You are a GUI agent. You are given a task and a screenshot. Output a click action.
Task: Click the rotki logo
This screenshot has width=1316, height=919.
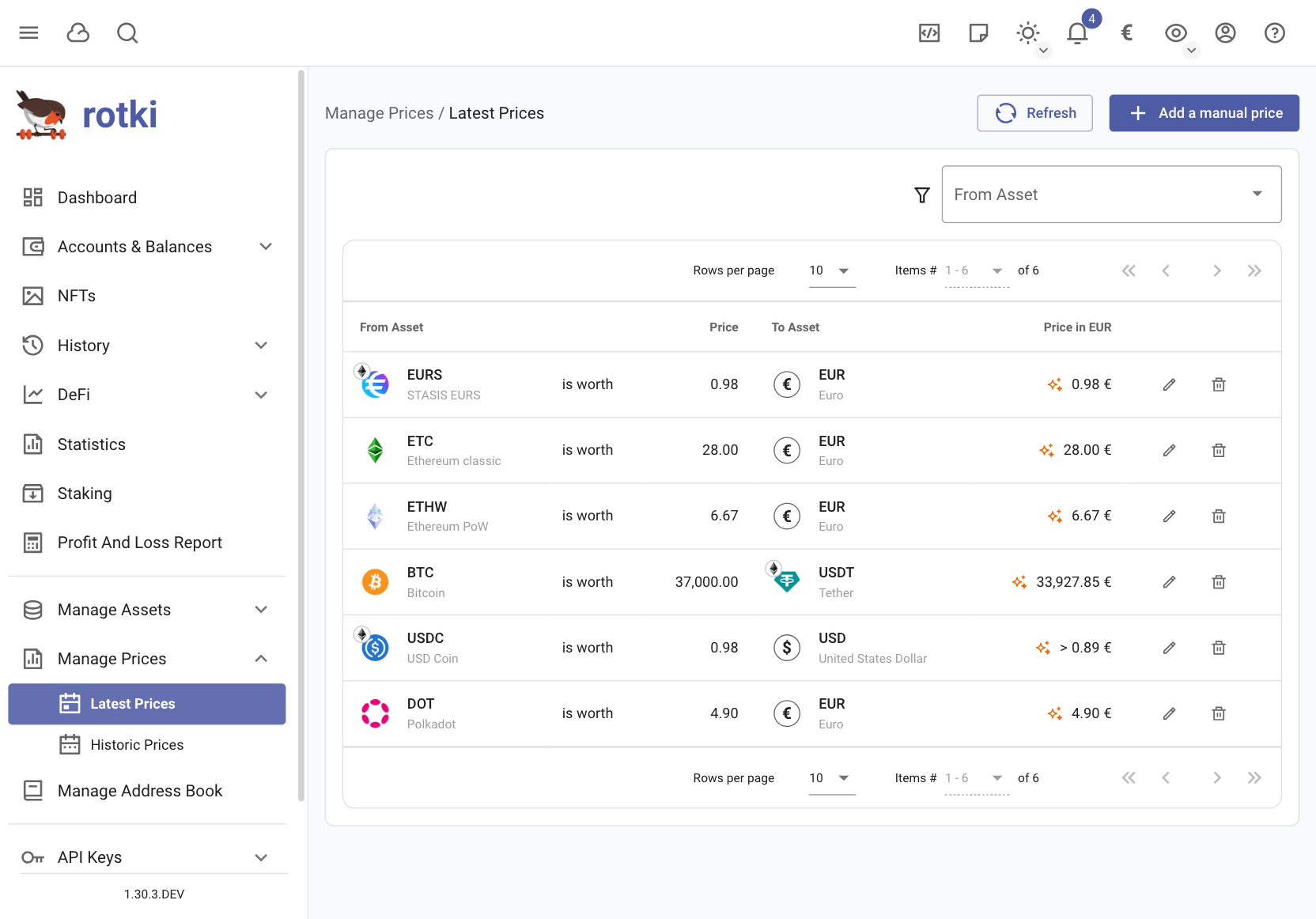86,115
